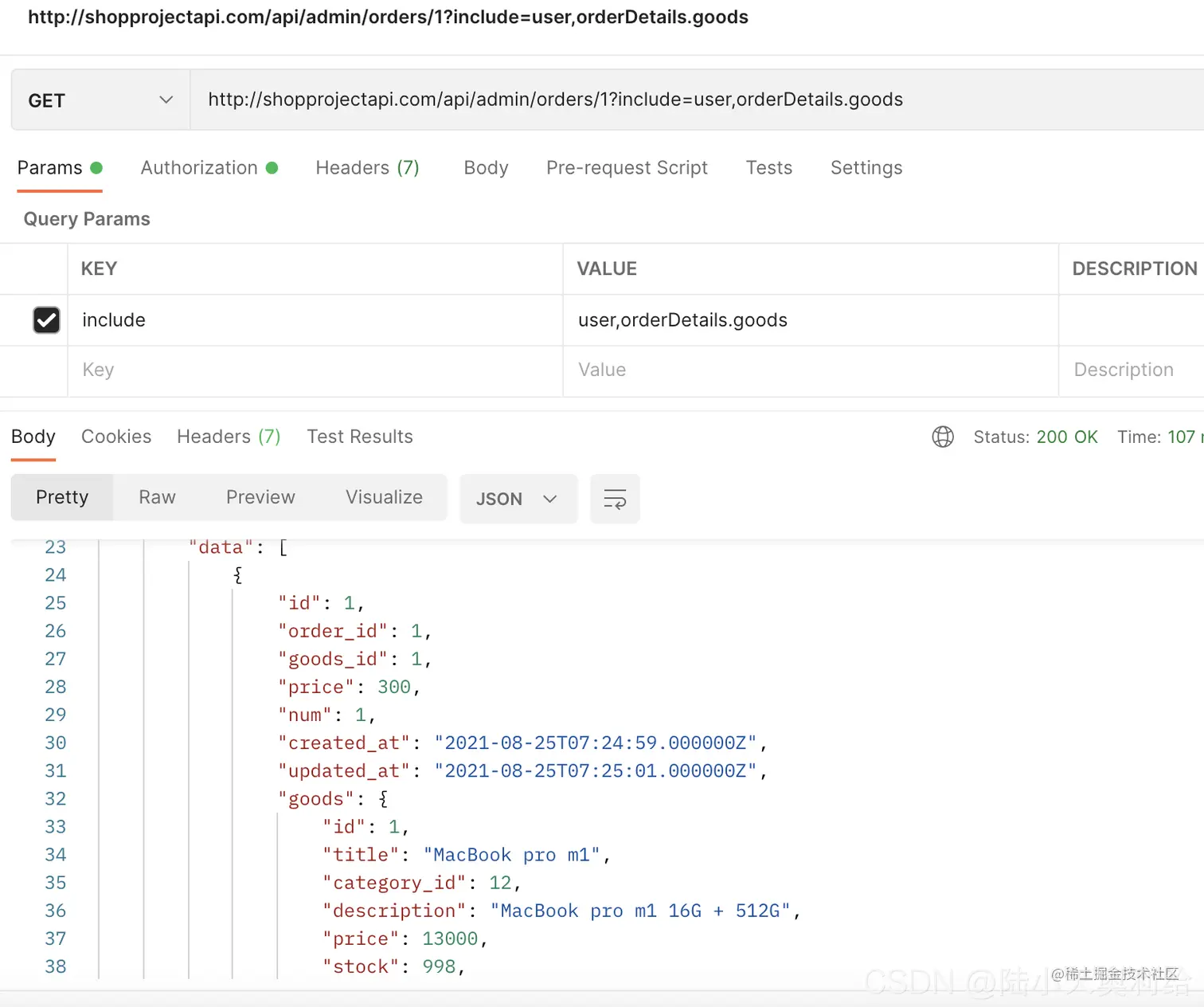Image resolution: width=1204 pixels, height=1007 pixels.
Task: Click the include key cell
Action: click(x=315, y=320)
